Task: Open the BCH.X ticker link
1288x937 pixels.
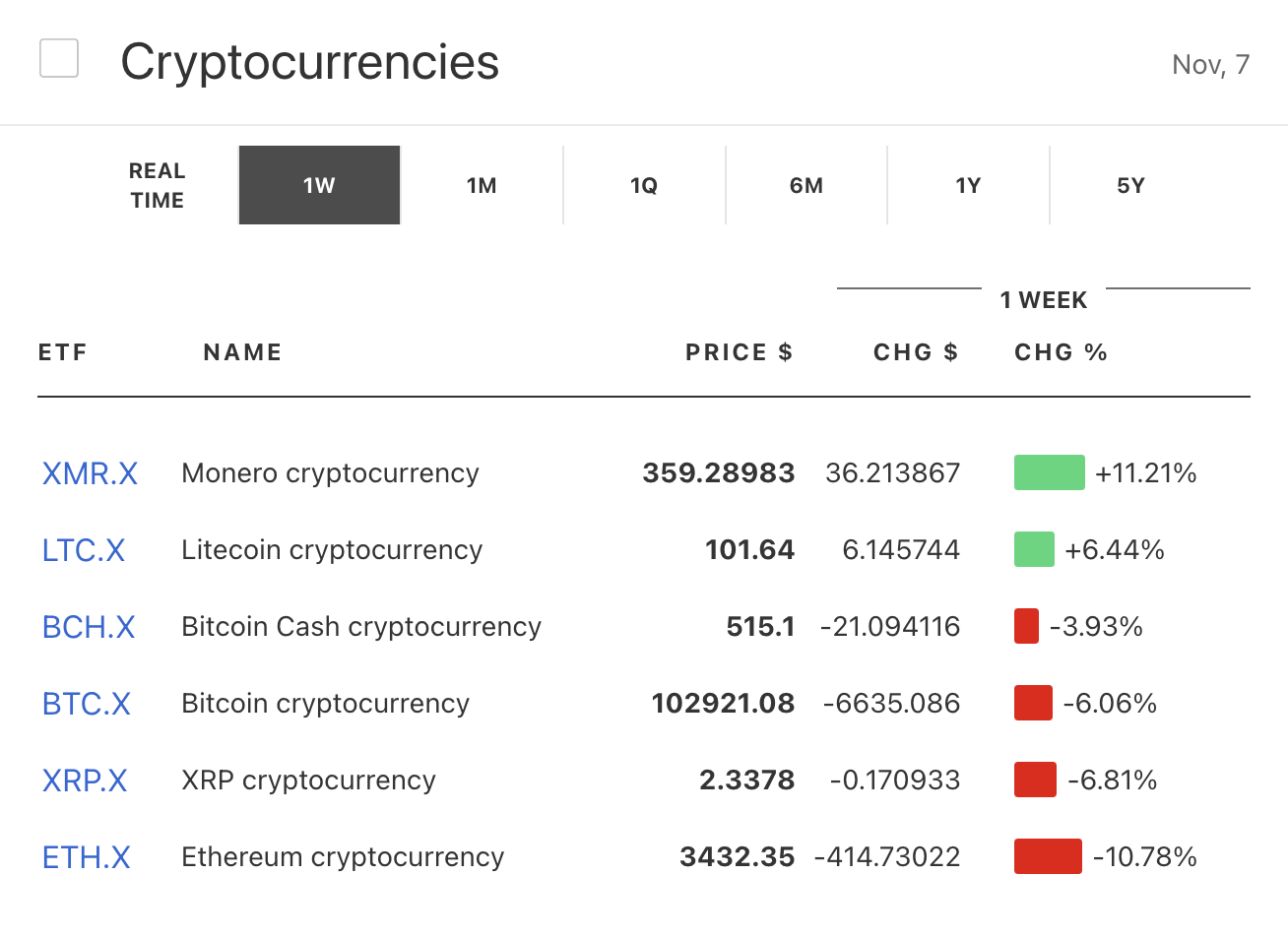Action: tap(89, 627)
